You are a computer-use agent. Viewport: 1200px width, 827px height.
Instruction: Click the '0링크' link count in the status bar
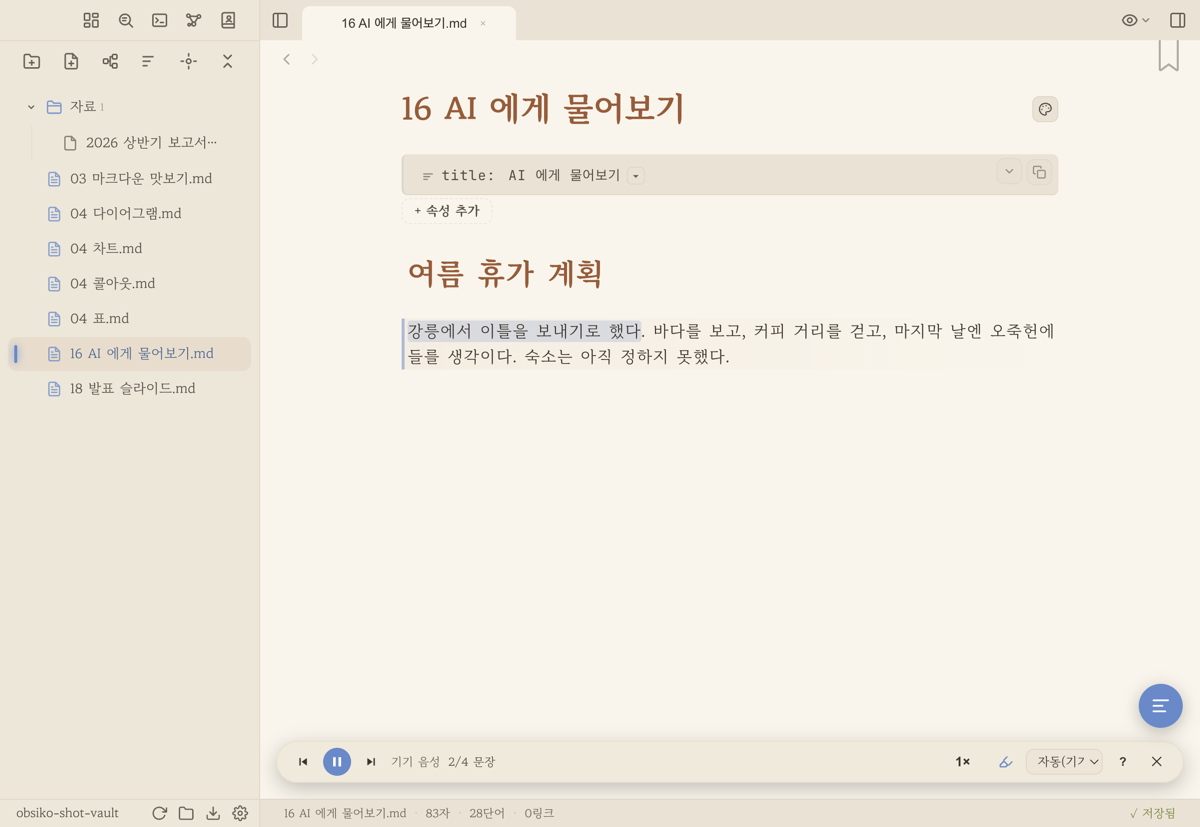click(539, 813)
